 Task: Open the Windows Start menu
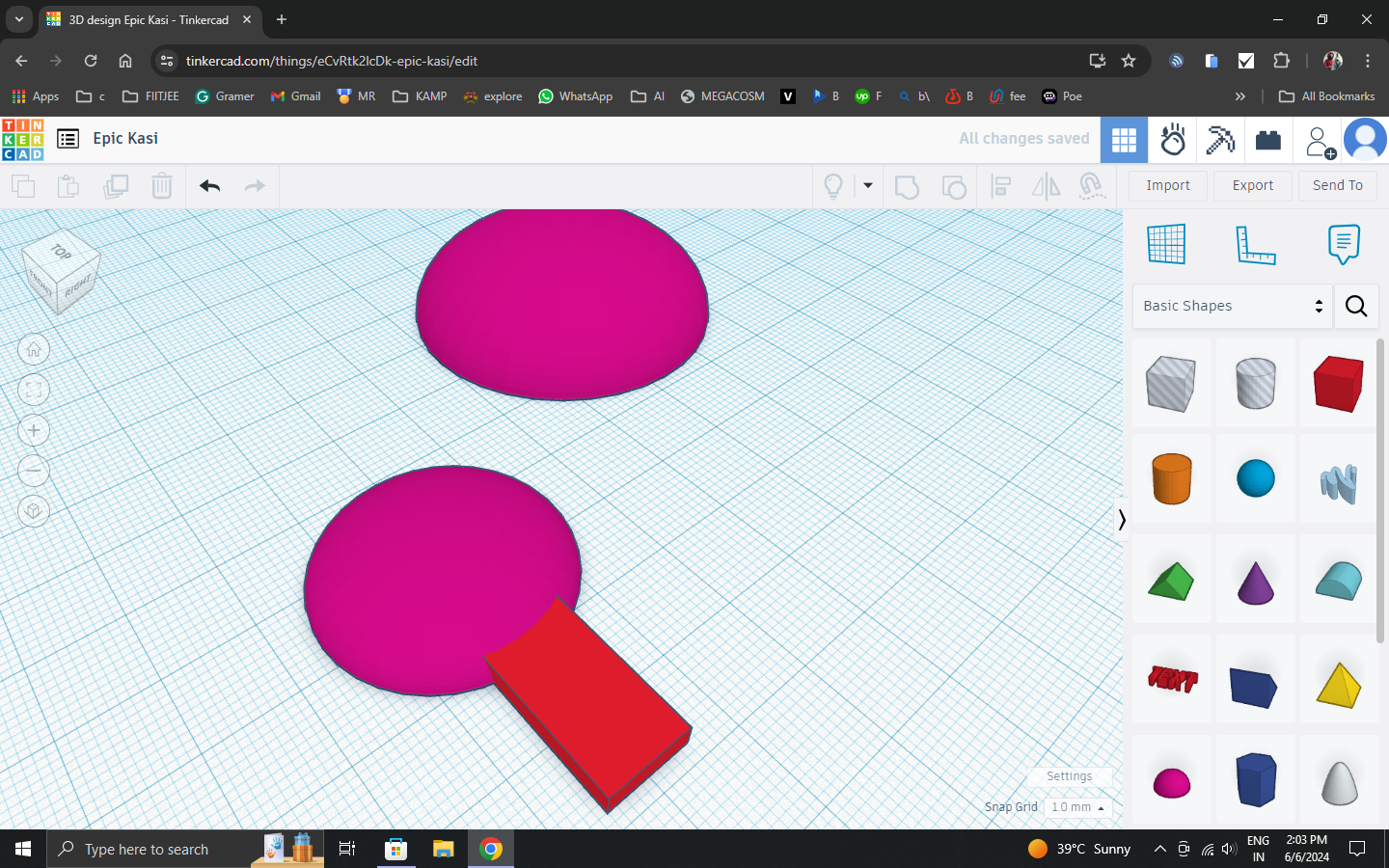pyautogui.click(x=23, y=849)
